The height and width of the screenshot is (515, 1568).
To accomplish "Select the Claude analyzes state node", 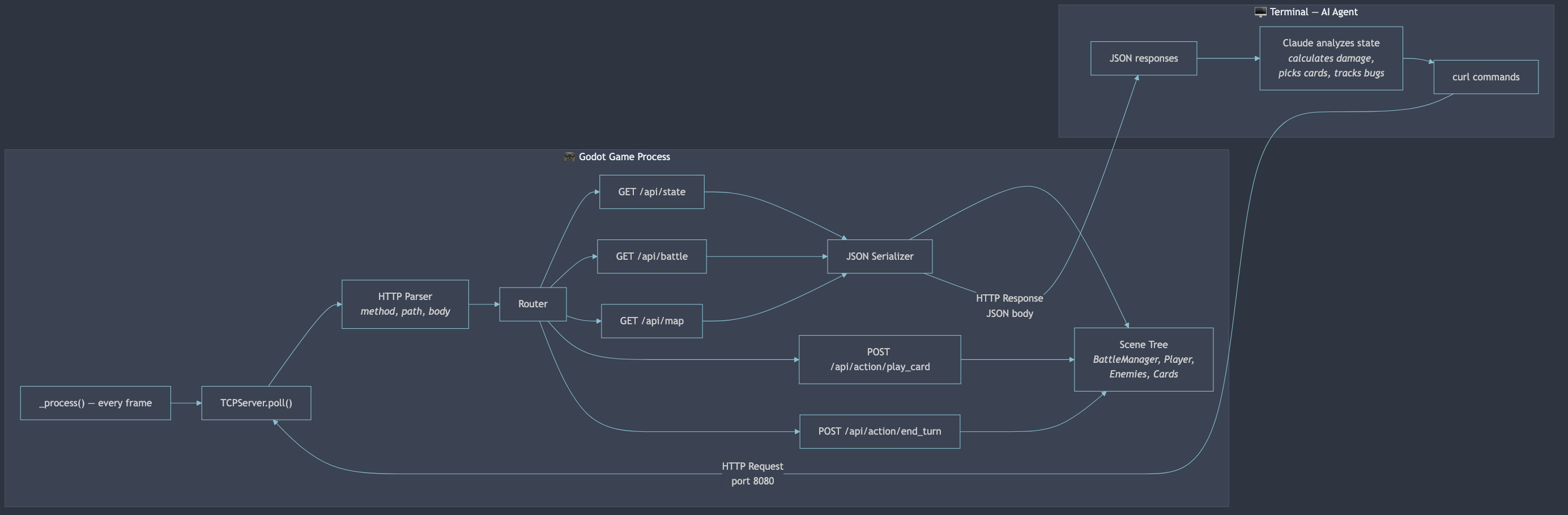I will click(x=1331, y=58).
